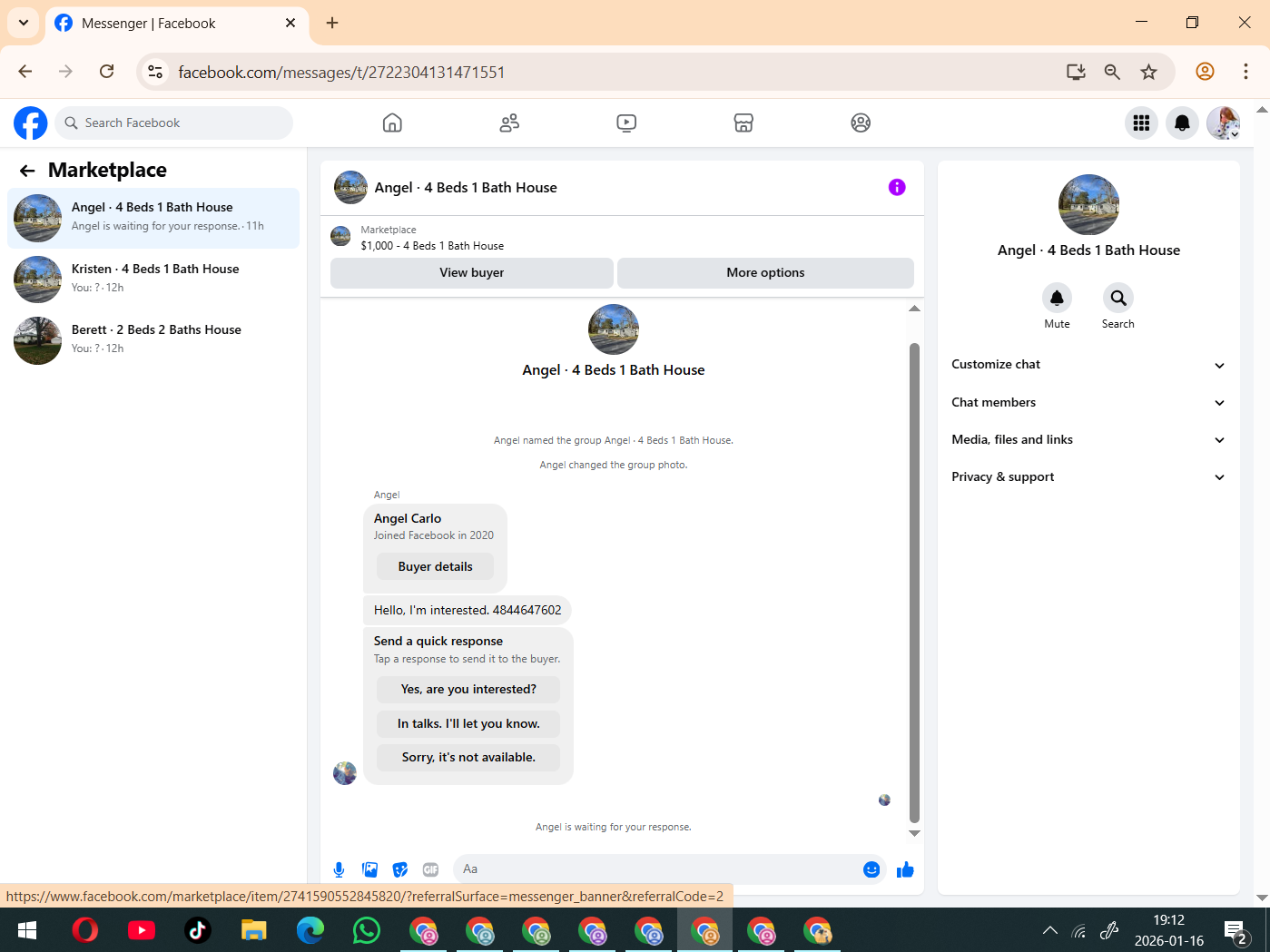
Task: Open Chrome three-dot menu
Action: [x=1245, y=72]
